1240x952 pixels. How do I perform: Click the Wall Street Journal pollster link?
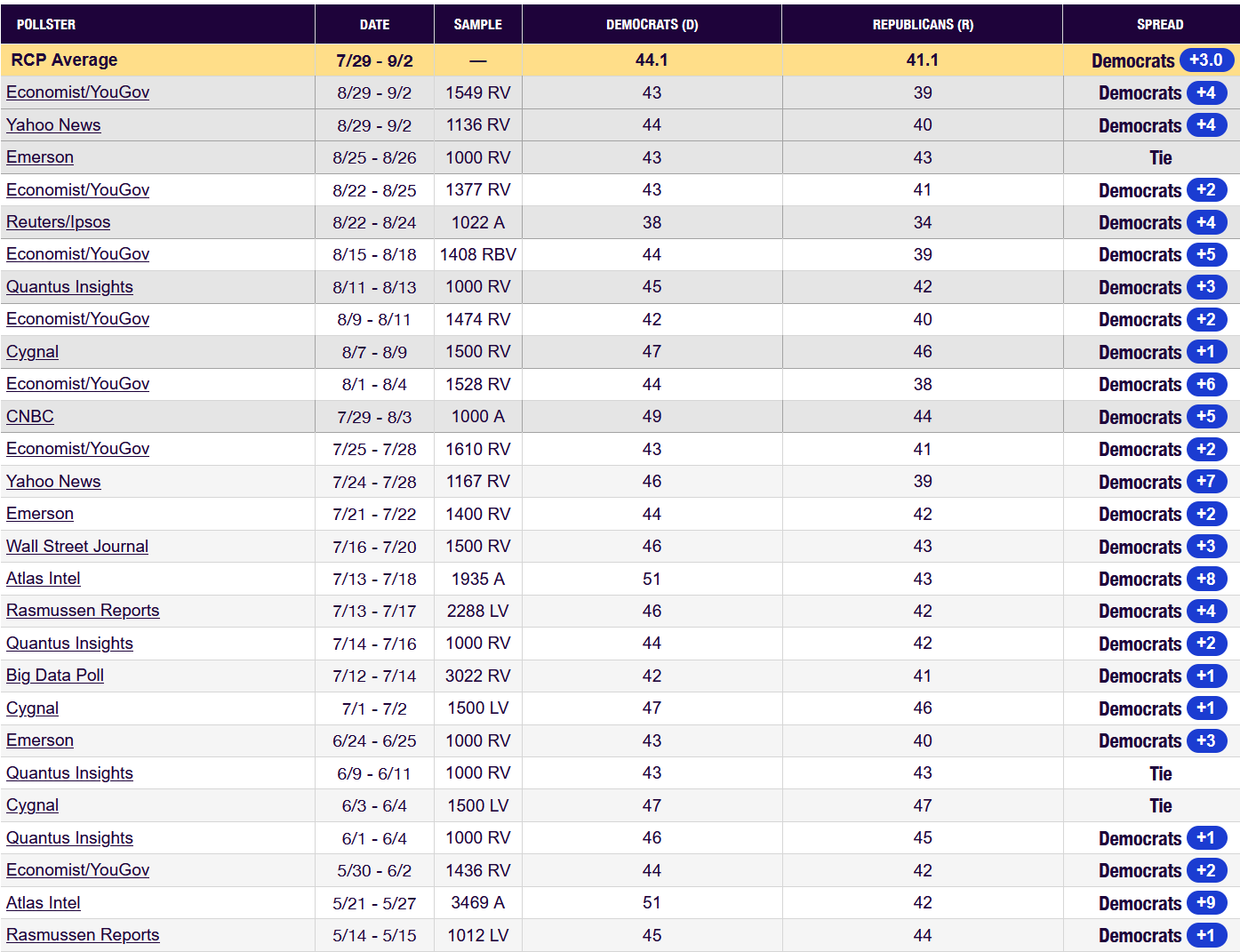pos(77,547)
